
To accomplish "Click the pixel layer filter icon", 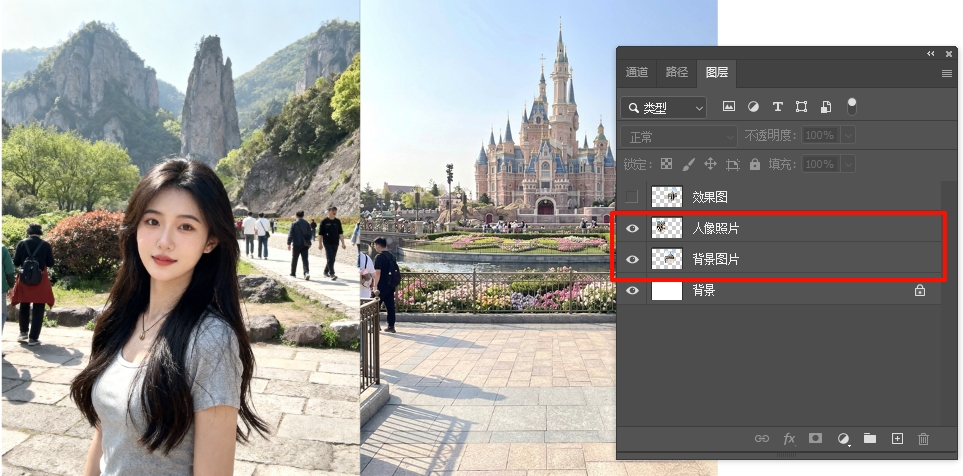I will [729, 107].
